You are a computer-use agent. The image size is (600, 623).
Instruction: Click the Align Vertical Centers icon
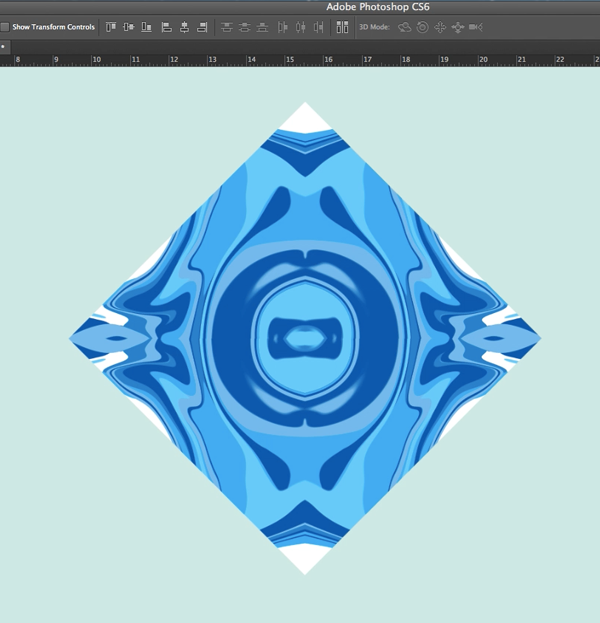129,27
